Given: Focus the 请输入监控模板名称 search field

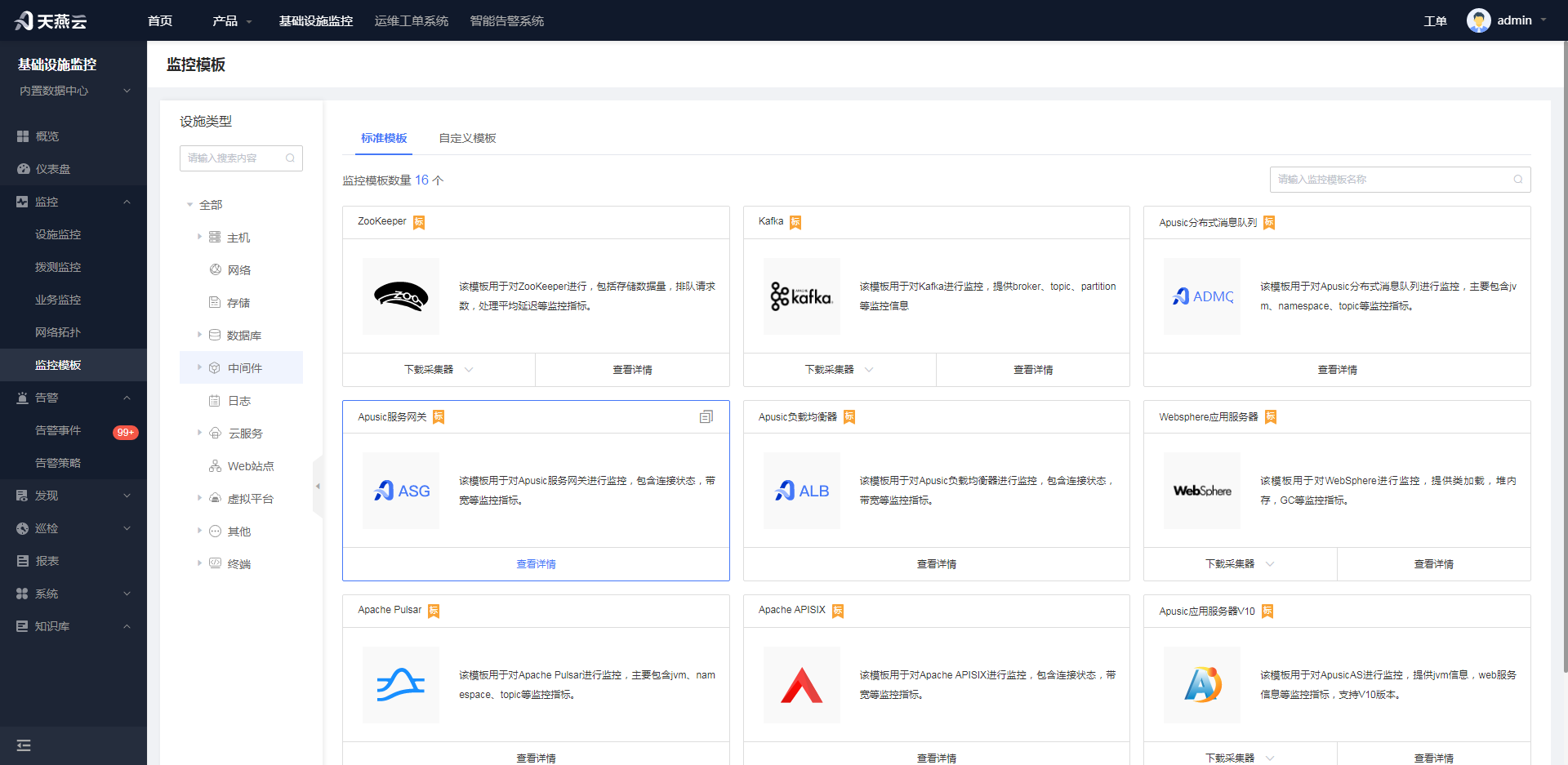Looking at the screenshot, I should pos(1400,180).
